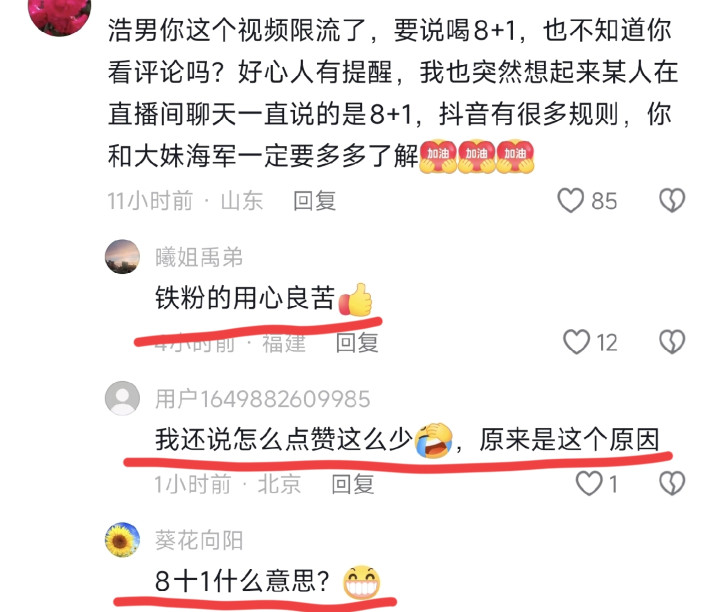Open the top commenter's pink flower avatar
The height and width of the screenshot is (612, 720).
coord(60,14)
